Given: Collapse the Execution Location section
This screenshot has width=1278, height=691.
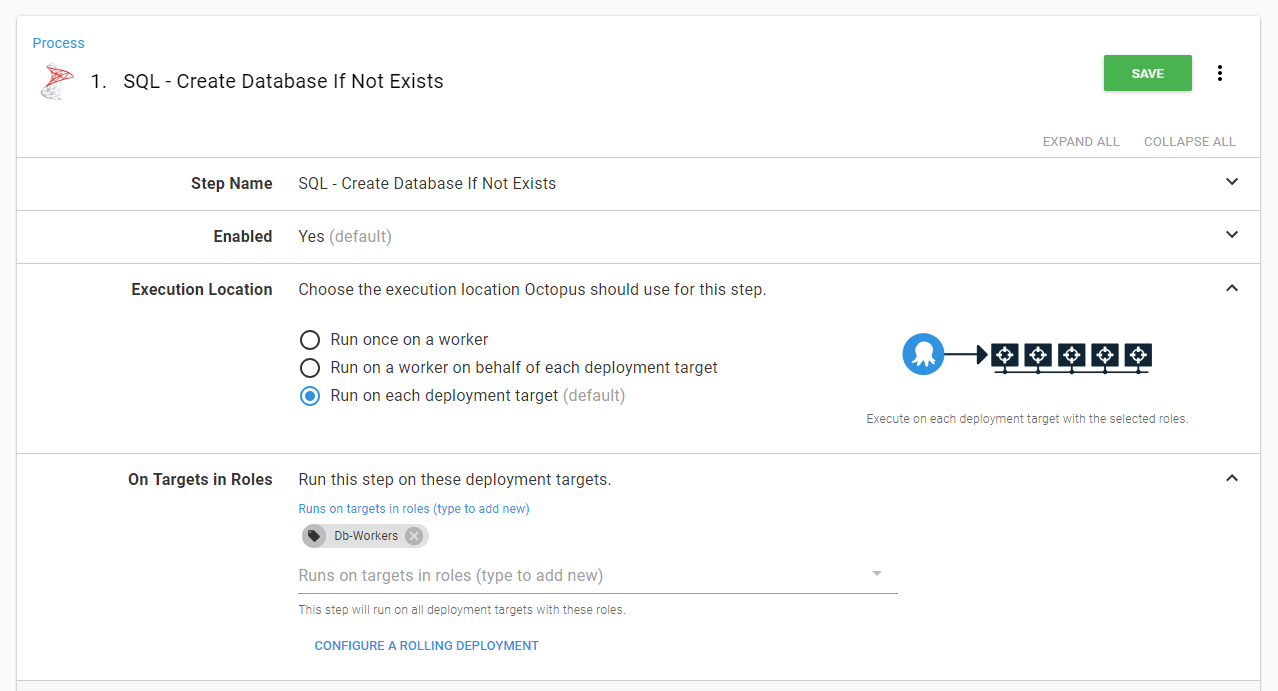Looking at the screenshot, I should 1231,288.
